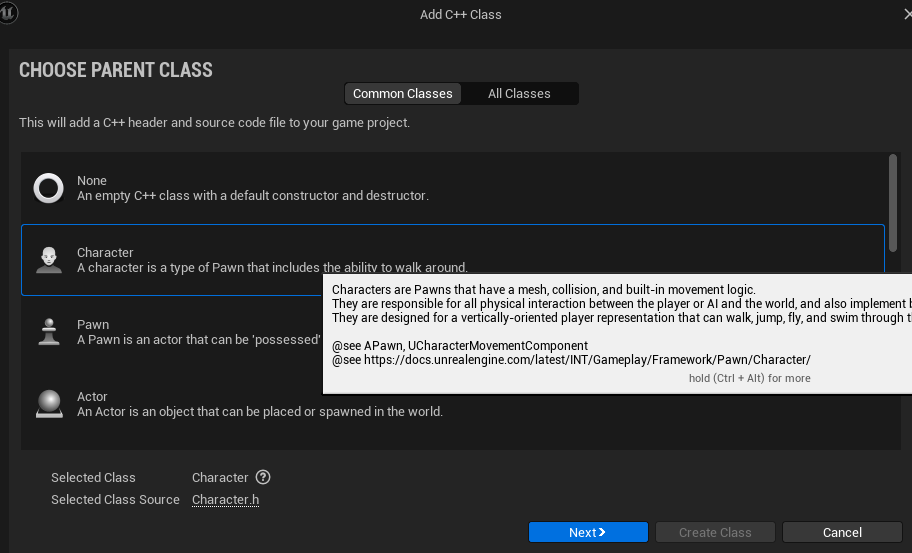Select the Actor parent class title

coord(92,397)
